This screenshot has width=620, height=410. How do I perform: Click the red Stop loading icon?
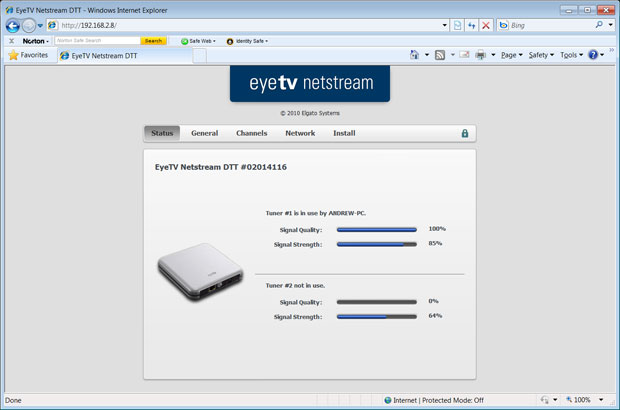[x=486, y=25]
